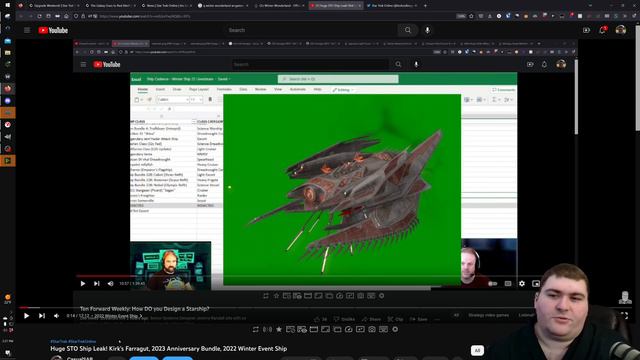
Task: Open settings gear in inner player
Action: (x=522, y=283)
